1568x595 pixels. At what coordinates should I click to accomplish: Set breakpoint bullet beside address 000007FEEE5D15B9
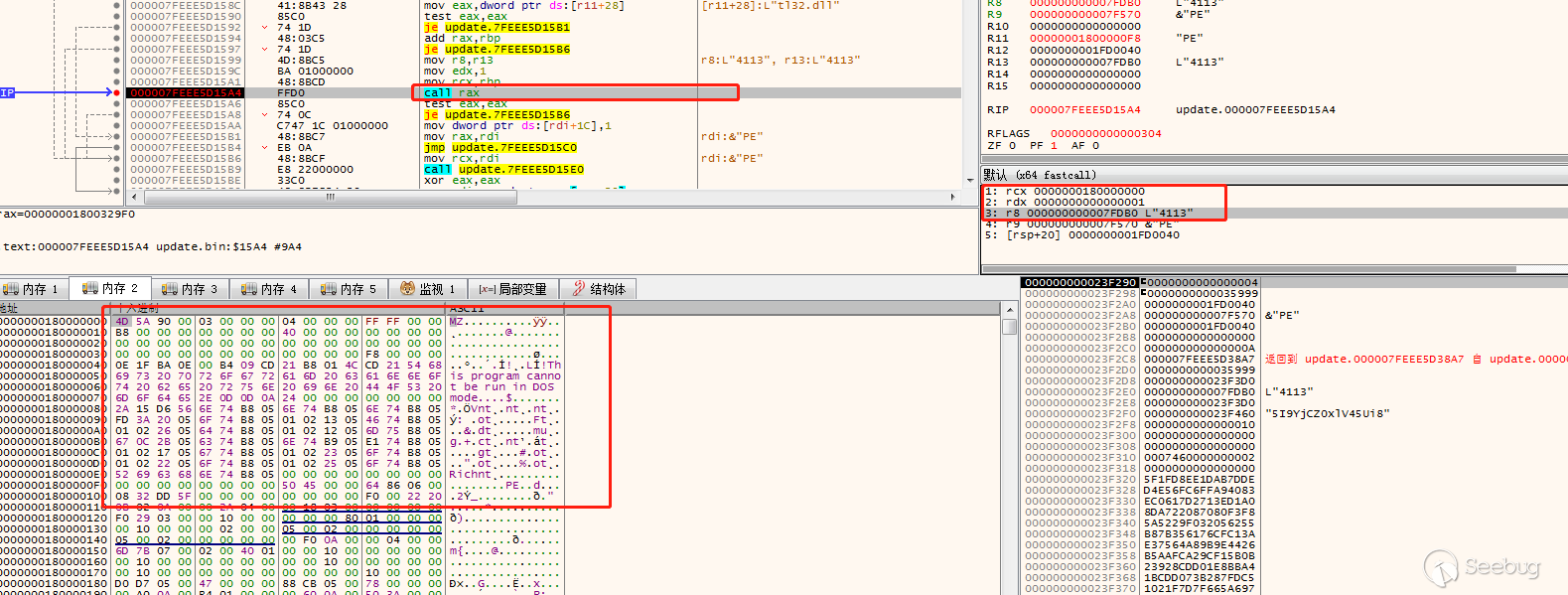(117, 169)
